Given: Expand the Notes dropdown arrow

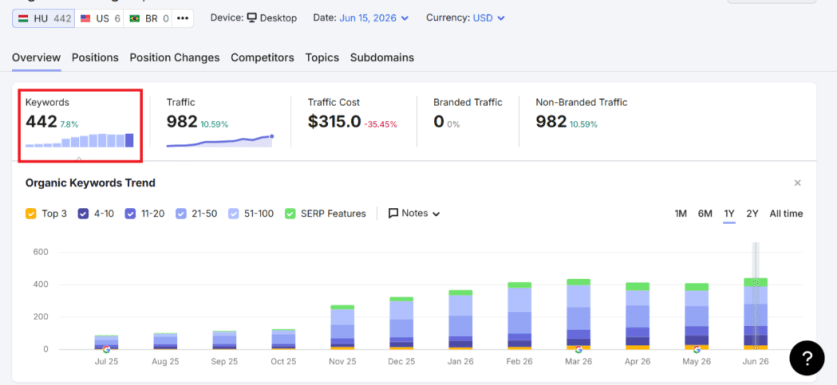Looking at the screenshot, I should pyautogui.click(x=436, y=214).
